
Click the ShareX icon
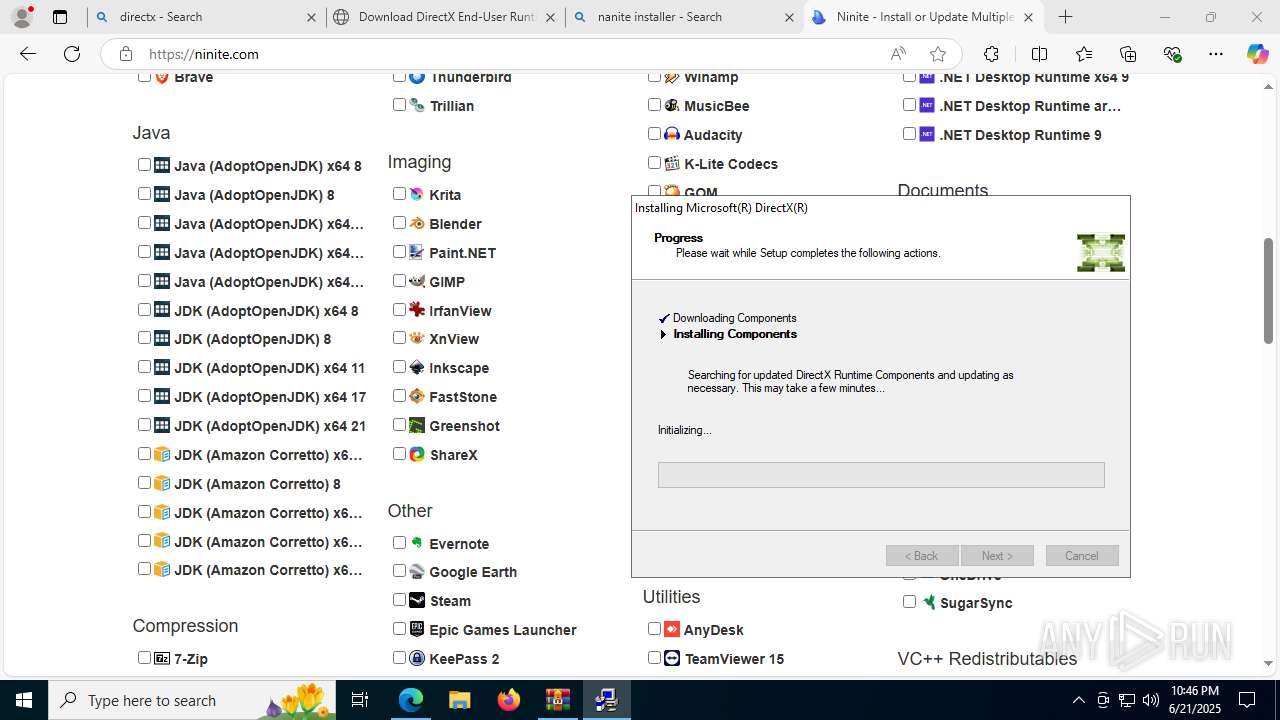tap(417, 454)
